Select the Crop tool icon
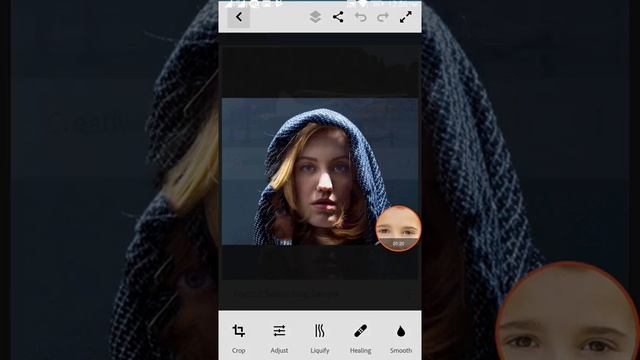640x360 pixels. tap(239, 331)
